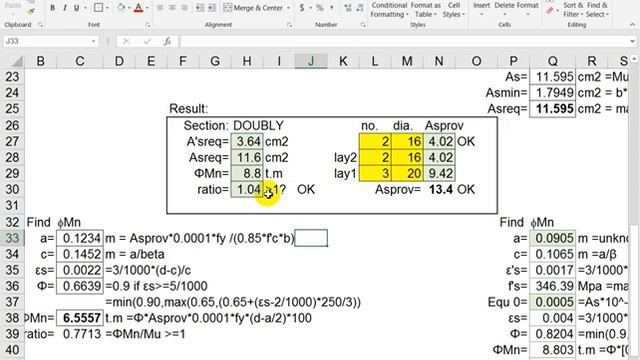640x360 pixels.
Task: Open Conditional Formatting menu
Action: [389, 9]
